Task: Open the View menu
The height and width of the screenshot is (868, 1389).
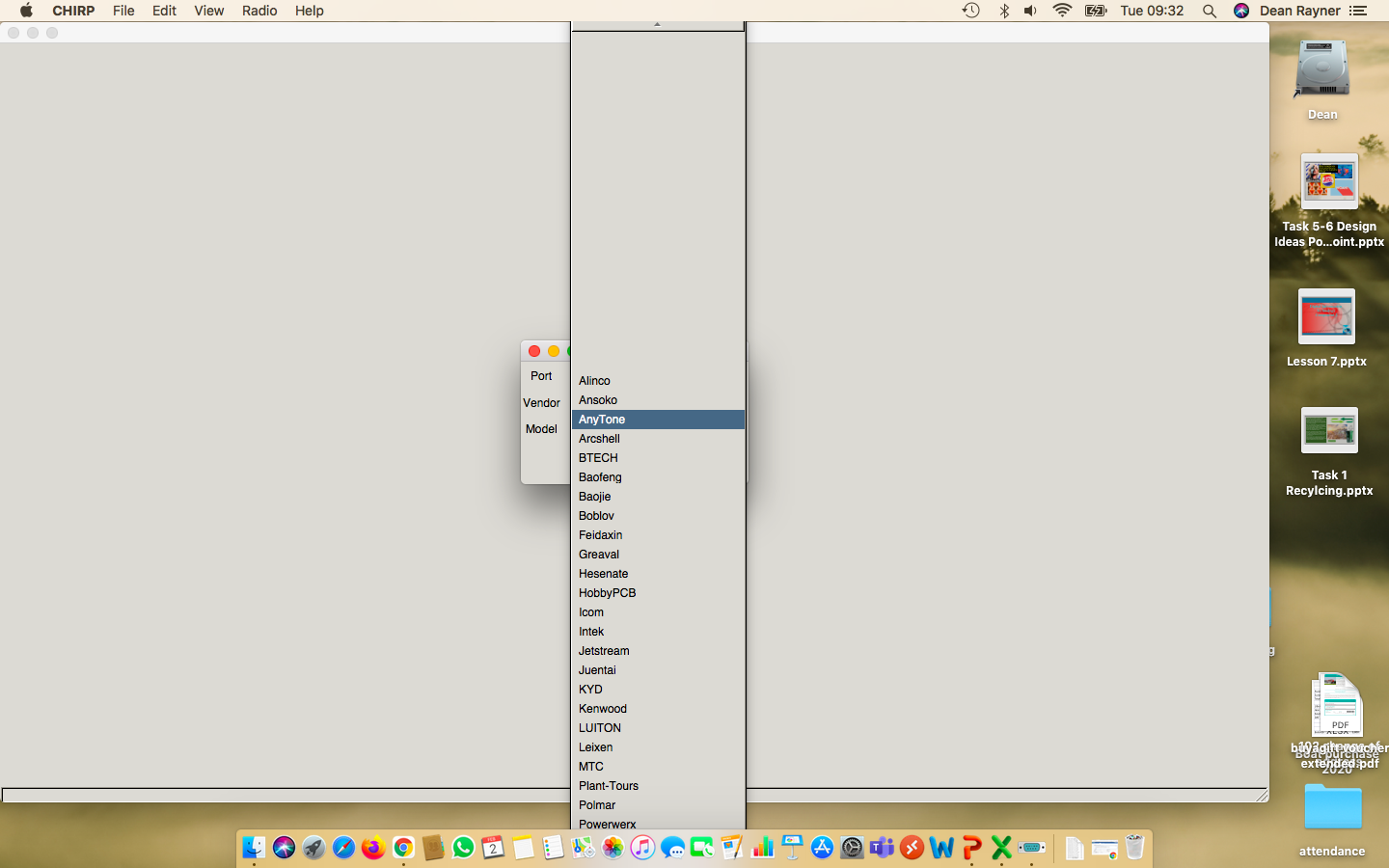Action: pyautogui.click(x=208, y=11)
